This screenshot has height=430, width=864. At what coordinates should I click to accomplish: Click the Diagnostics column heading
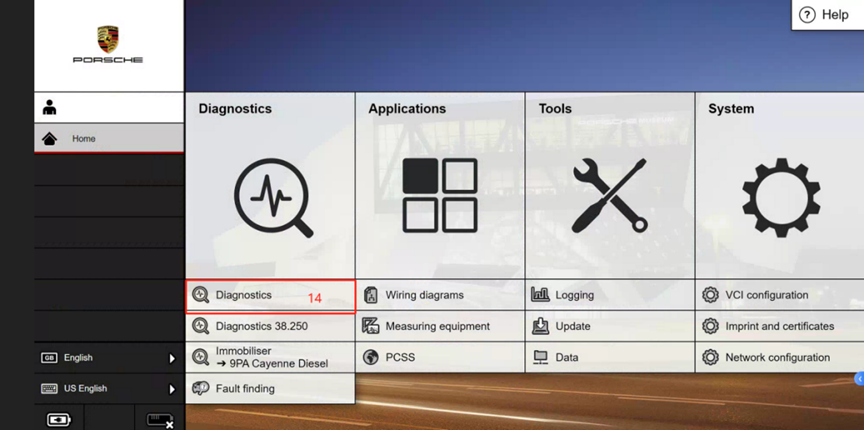[x=235, y=109]
